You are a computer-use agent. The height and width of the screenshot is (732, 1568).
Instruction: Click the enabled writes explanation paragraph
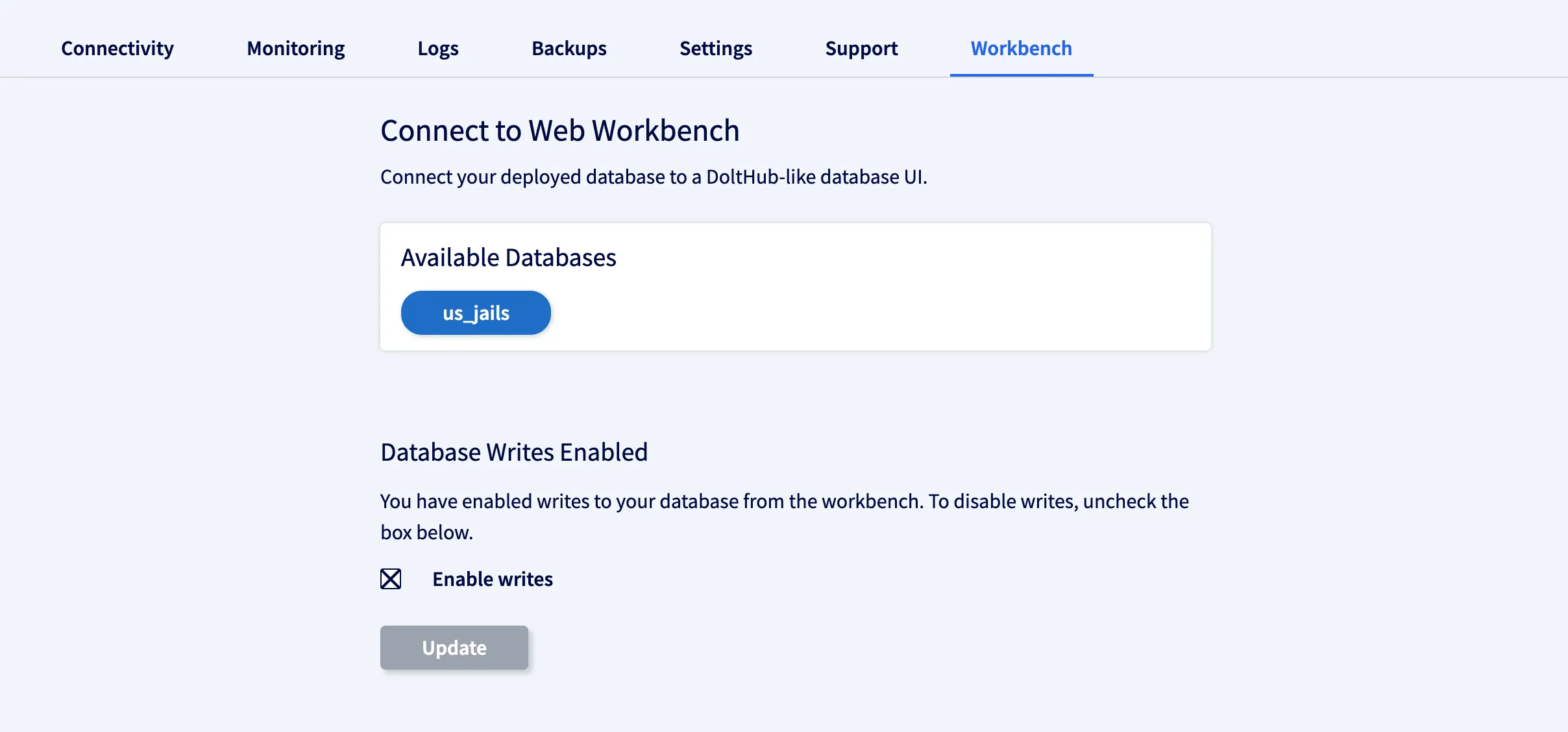pos(784,501)
